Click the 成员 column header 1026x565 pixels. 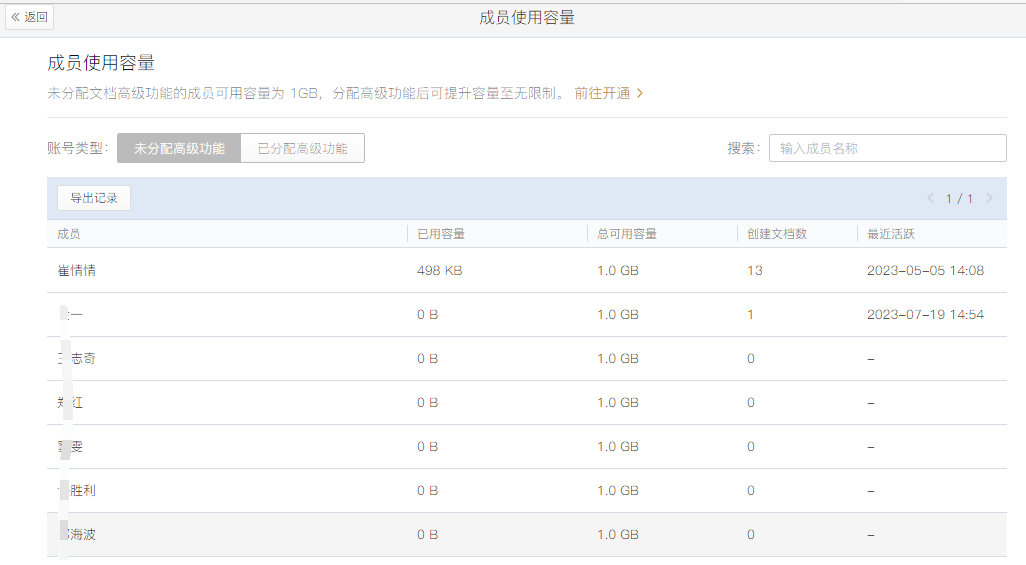(69, 234)
